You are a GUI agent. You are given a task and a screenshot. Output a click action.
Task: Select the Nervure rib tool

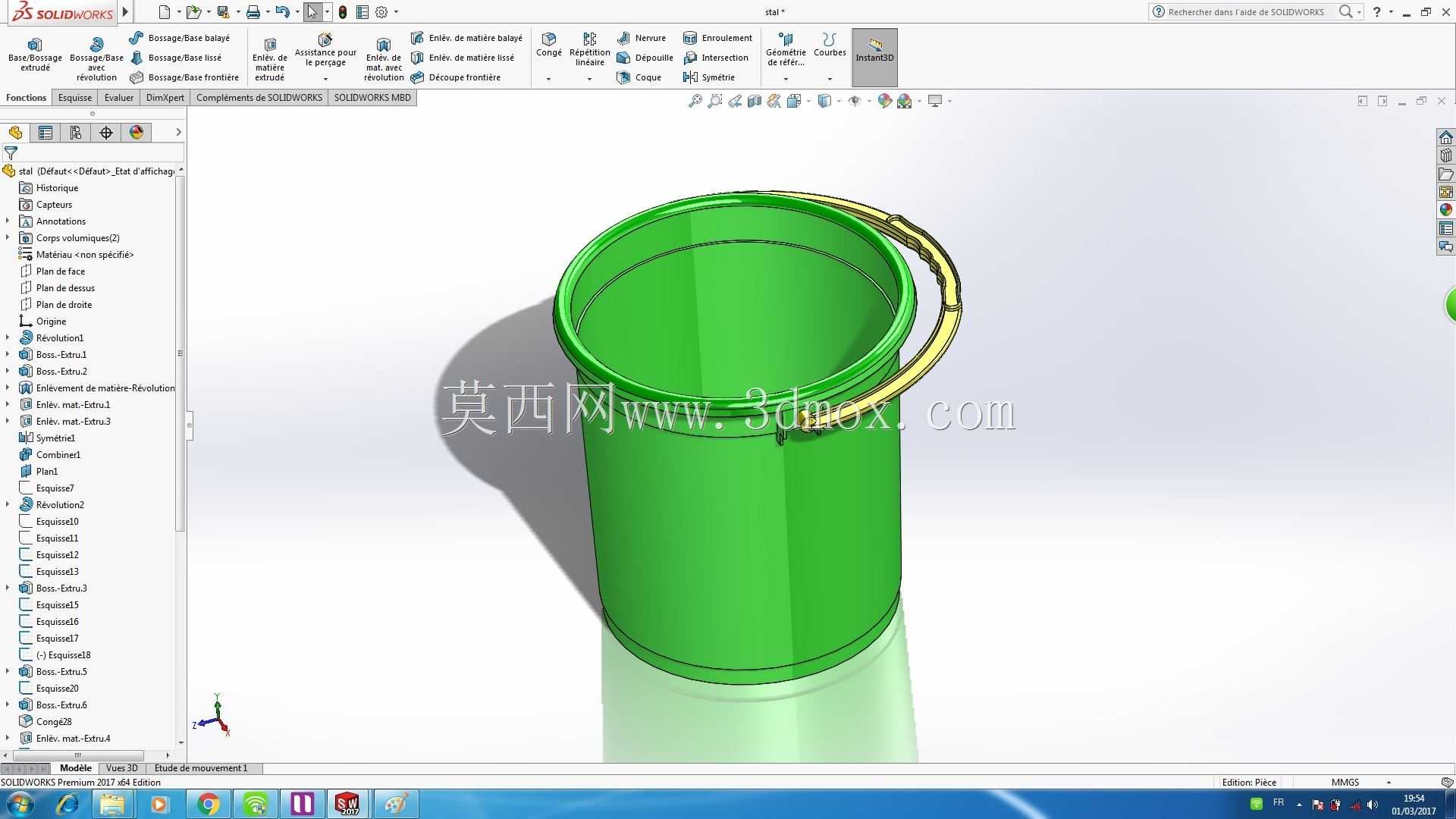pyautogui.click(x=642, y=38)
